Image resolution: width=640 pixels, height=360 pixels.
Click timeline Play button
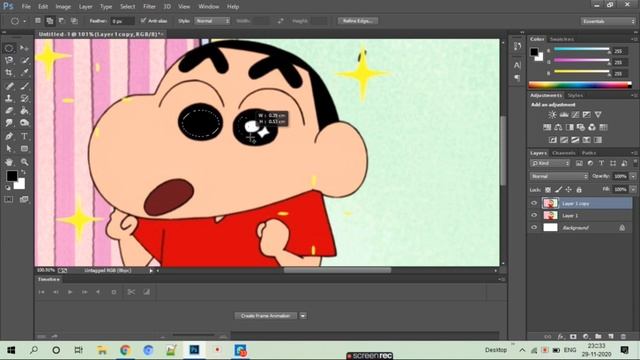click(x=70, y=292)
